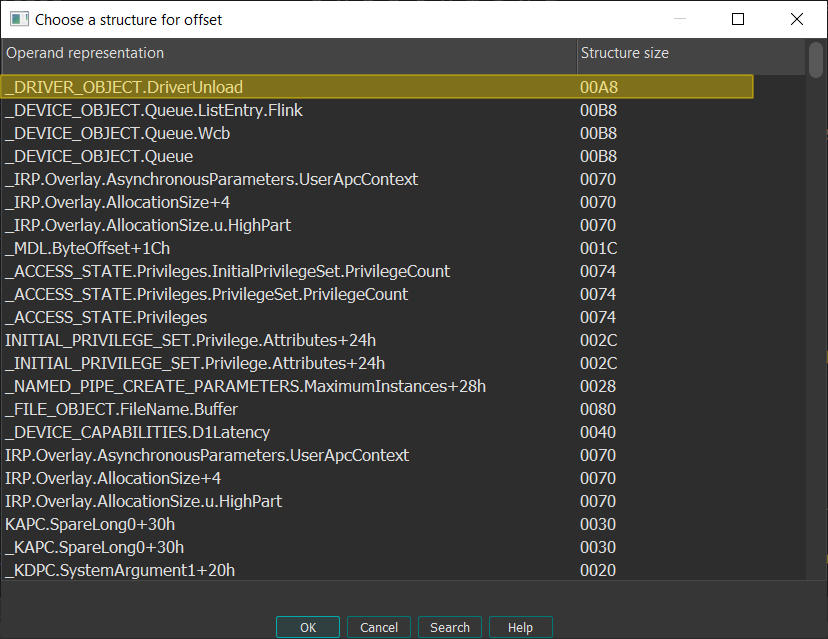This screenshot has width=828, height=639.
Task: Click the Search button
Action: coord(449,627)
